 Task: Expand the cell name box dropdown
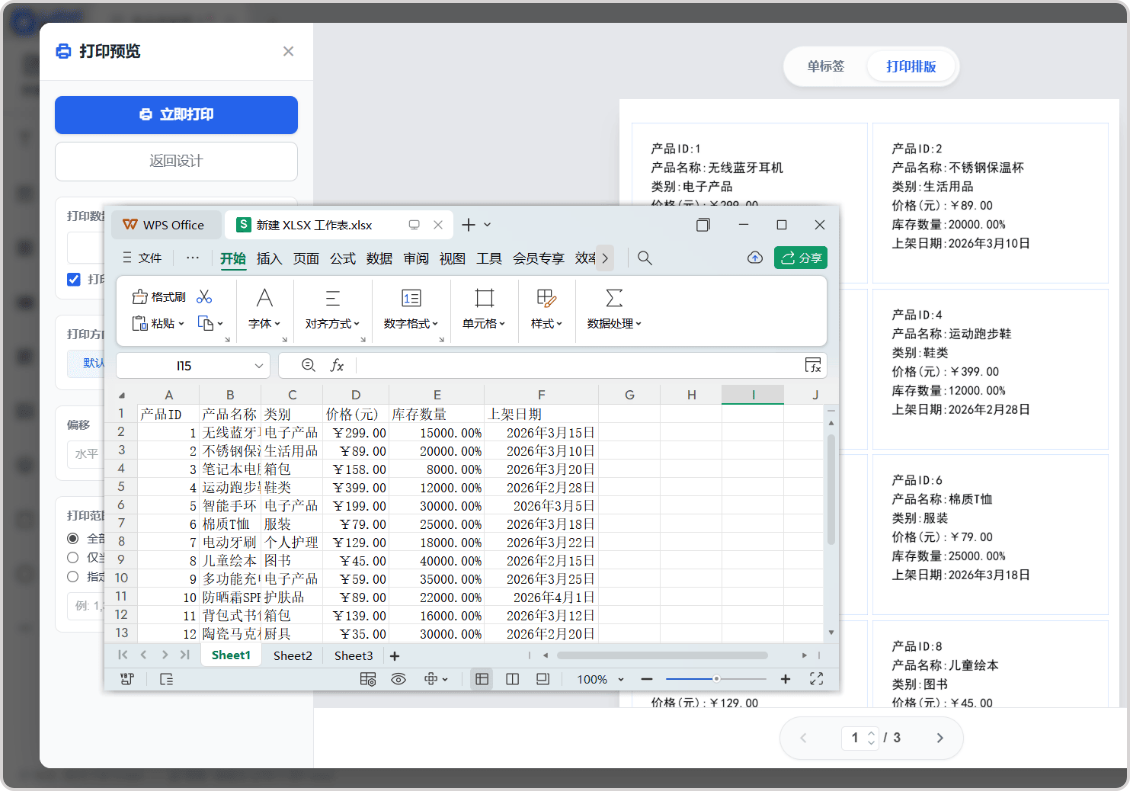pyautogui.click(x=259, y=366)
